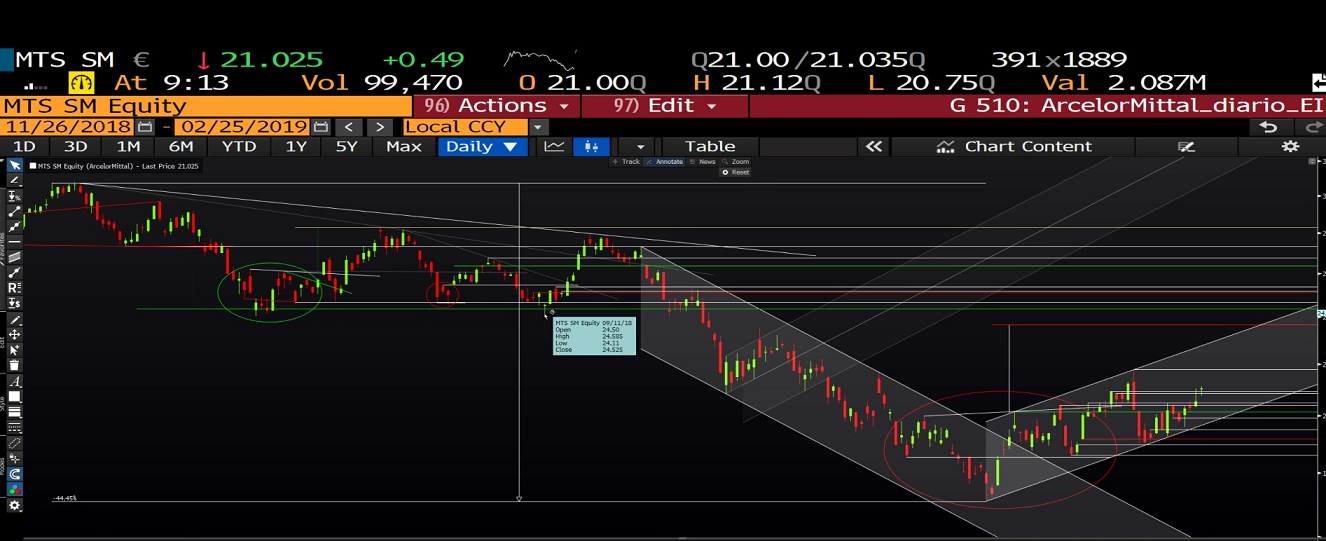Expand the Local CCY currency dropdown arrow

[539, 127]
